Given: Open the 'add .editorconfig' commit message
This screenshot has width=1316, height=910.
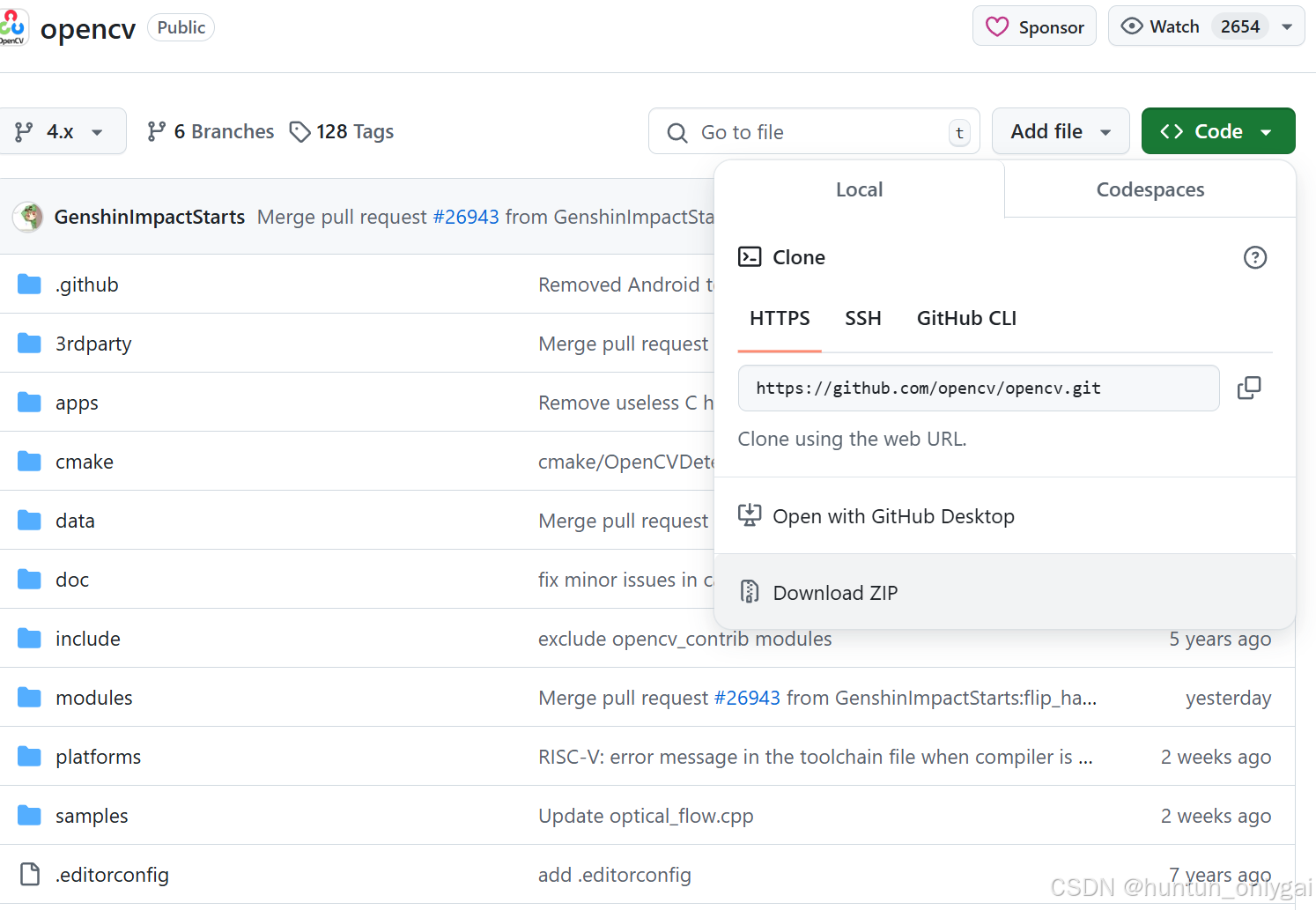Looking at the screenshot, I should click(615, 875).
